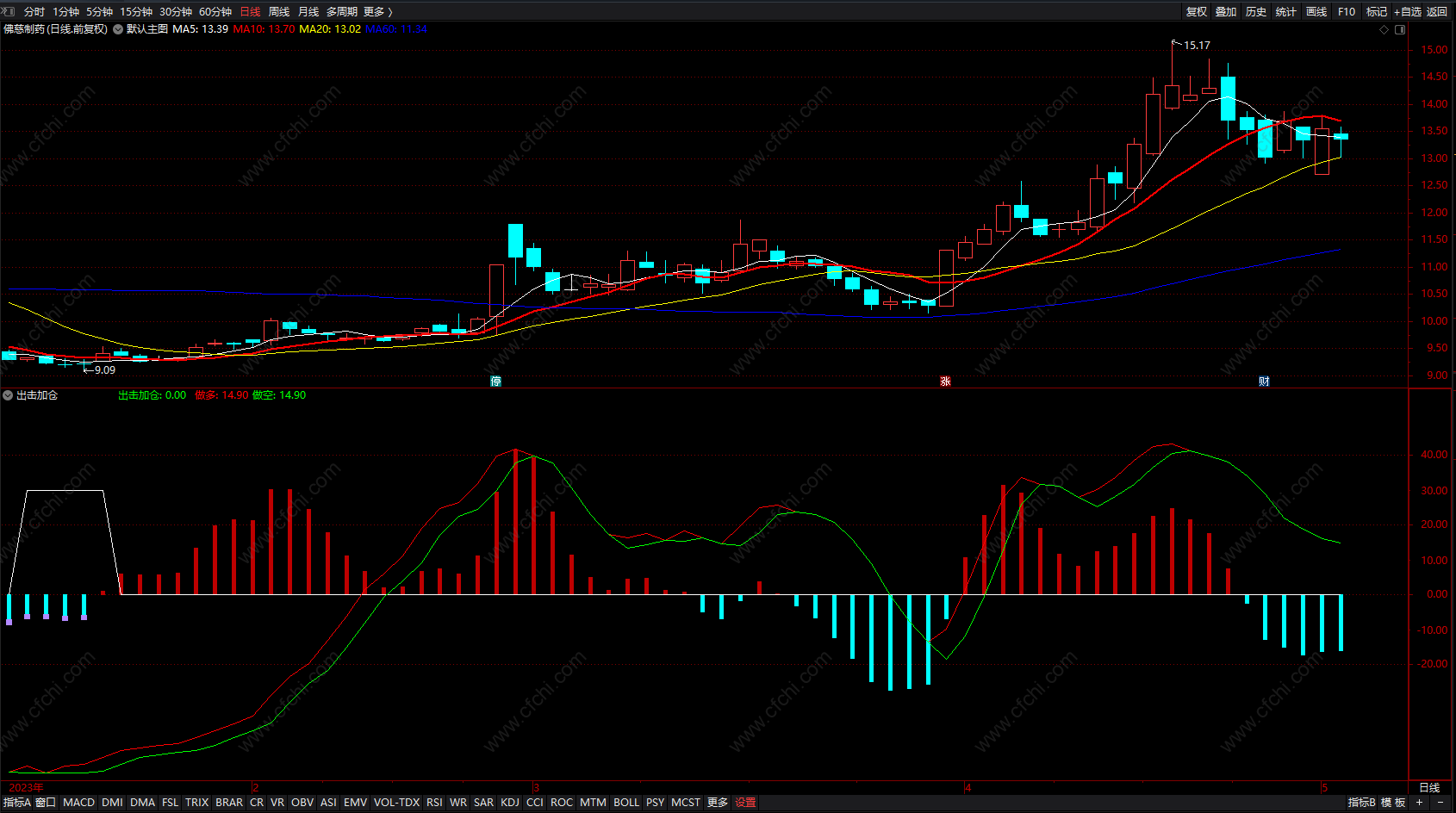The width and height of the screenshot is (1456, 813).
Task: Switch sub-chart to DMI indicator
Action: 113,803
